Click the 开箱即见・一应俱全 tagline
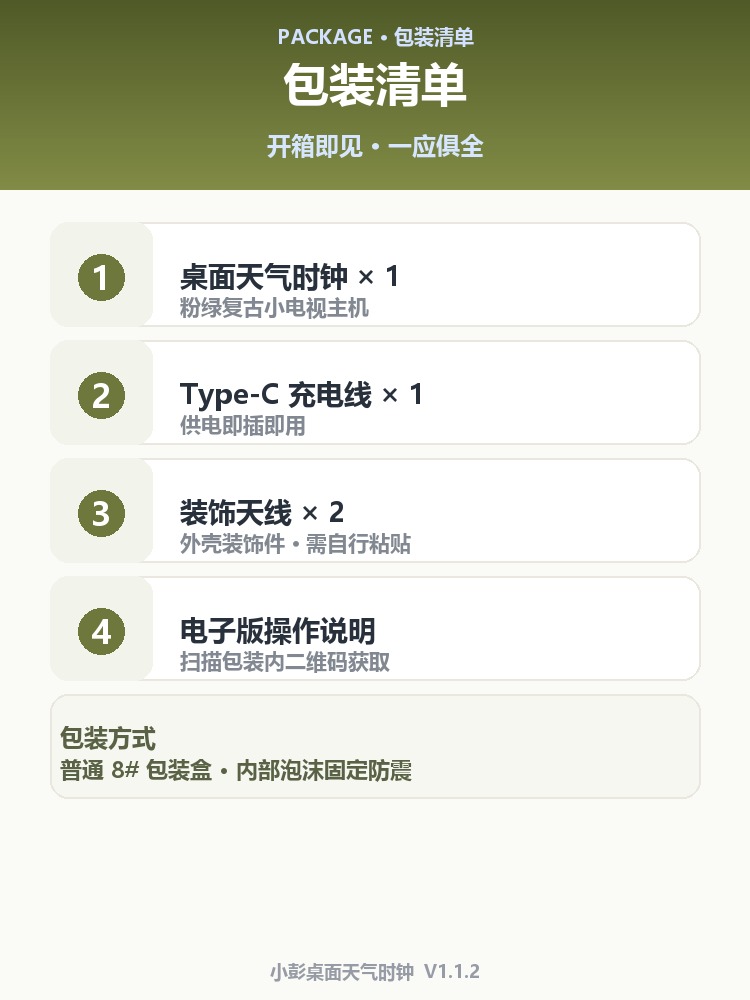This screenshot has height=1000, width=750. tap(375, 147)
